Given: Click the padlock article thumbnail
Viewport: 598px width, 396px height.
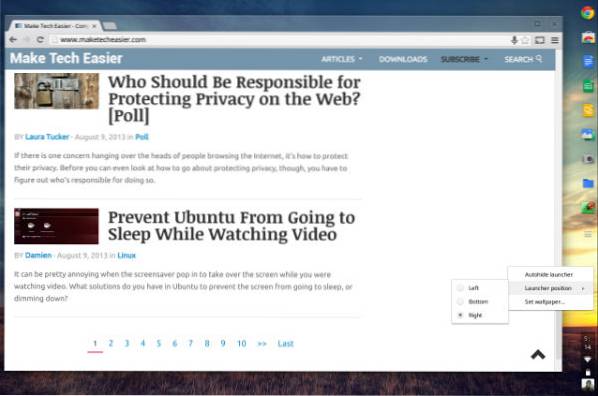Looking at the screenshot, I should (x=56, y=91).
